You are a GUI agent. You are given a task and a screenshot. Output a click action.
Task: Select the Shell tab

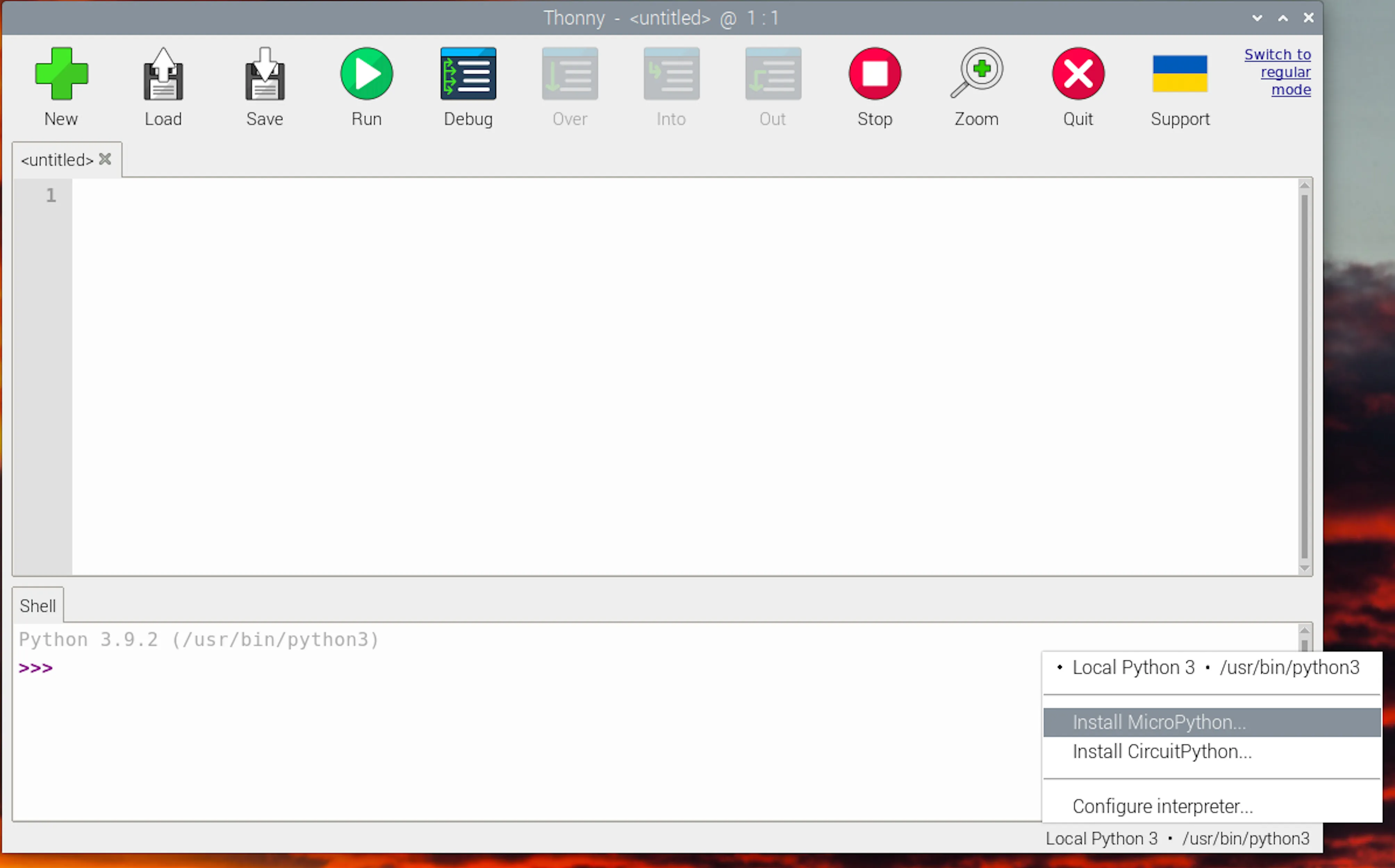coord(38,605)
